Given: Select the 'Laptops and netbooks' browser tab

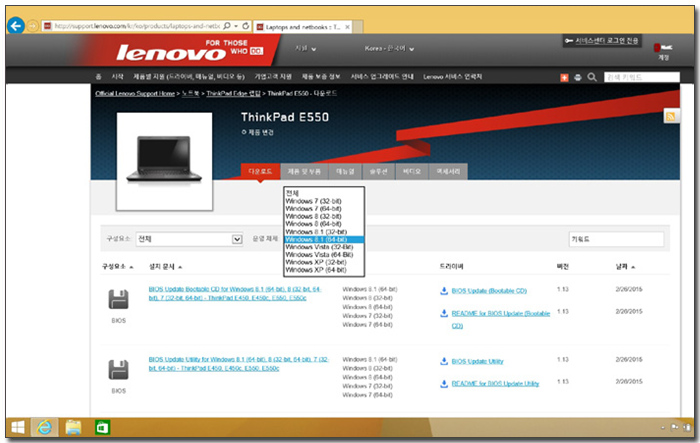Looking at the screenshot, I should (303, 27).
